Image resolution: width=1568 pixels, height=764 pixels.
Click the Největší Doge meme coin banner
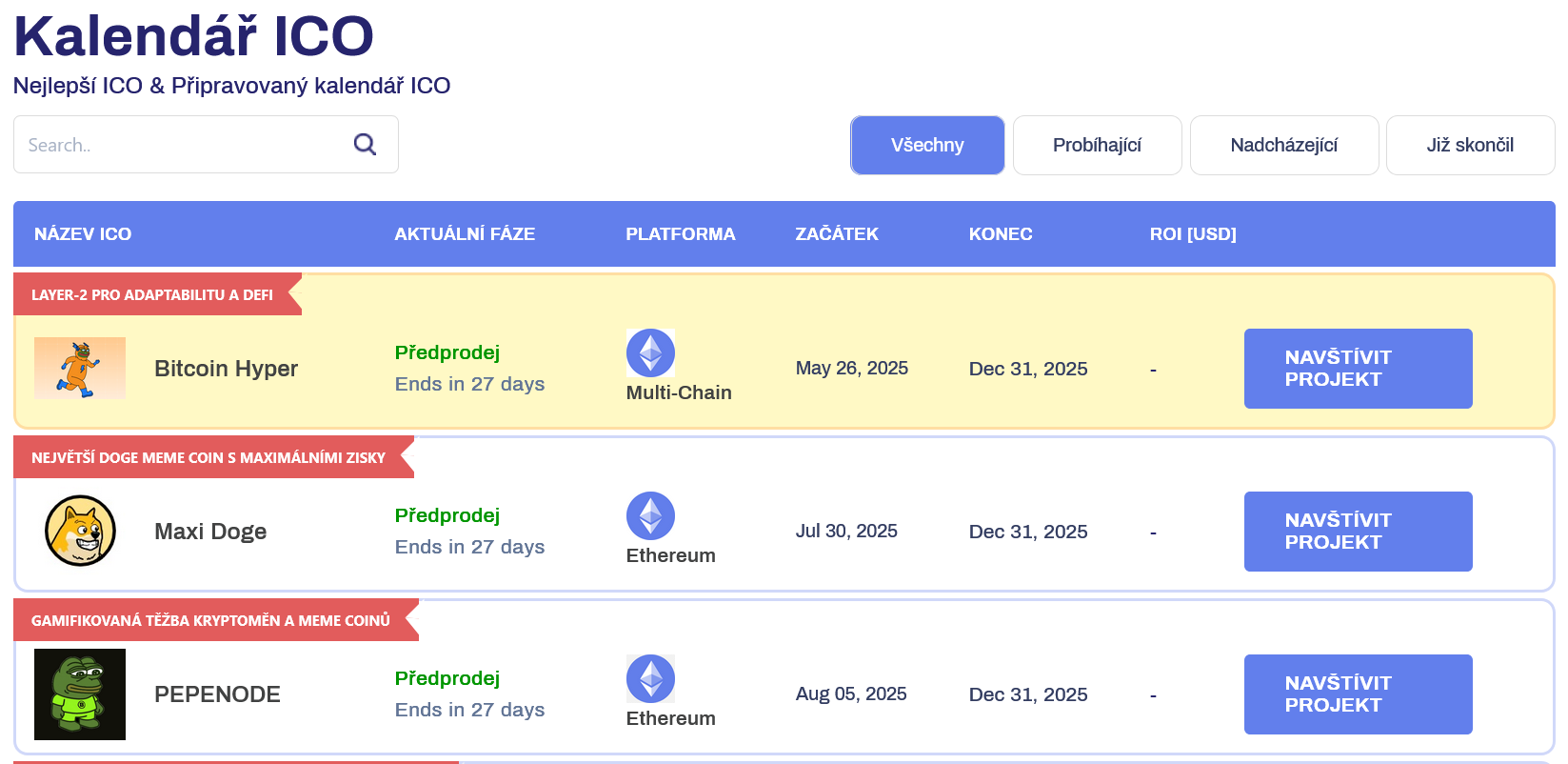[213, 458]
